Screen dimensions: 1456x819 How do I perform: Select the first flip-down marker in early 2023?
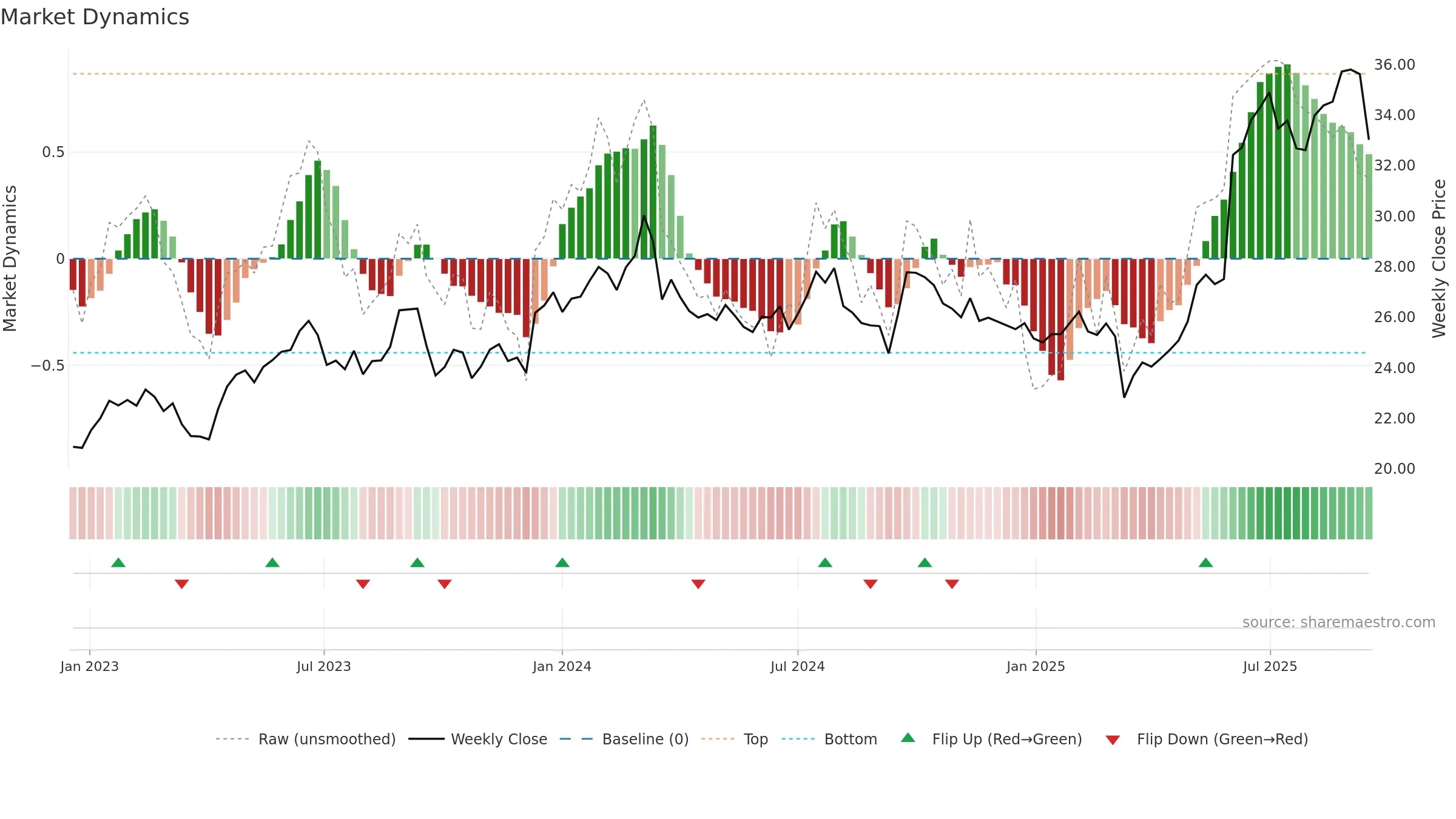182,584
